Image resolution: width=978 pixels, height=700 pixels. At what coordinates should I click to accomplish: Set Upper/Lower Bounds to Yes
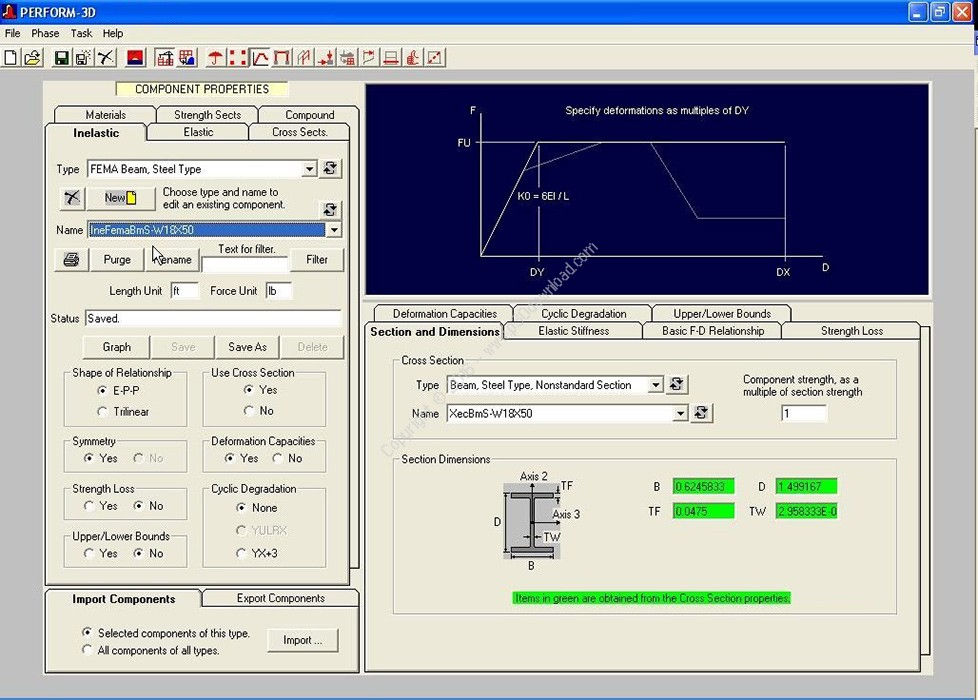click(x=89, y=553)
